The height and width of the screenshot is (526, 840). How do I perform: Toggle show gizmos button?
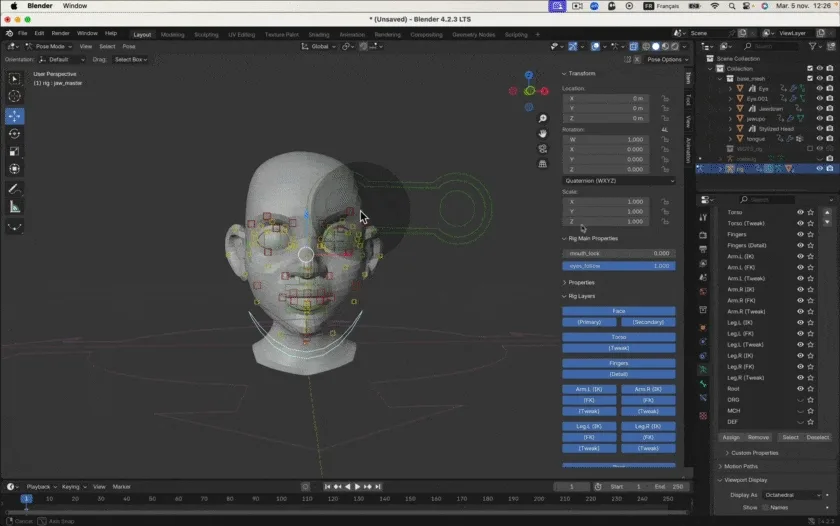(x=573, y=47)
